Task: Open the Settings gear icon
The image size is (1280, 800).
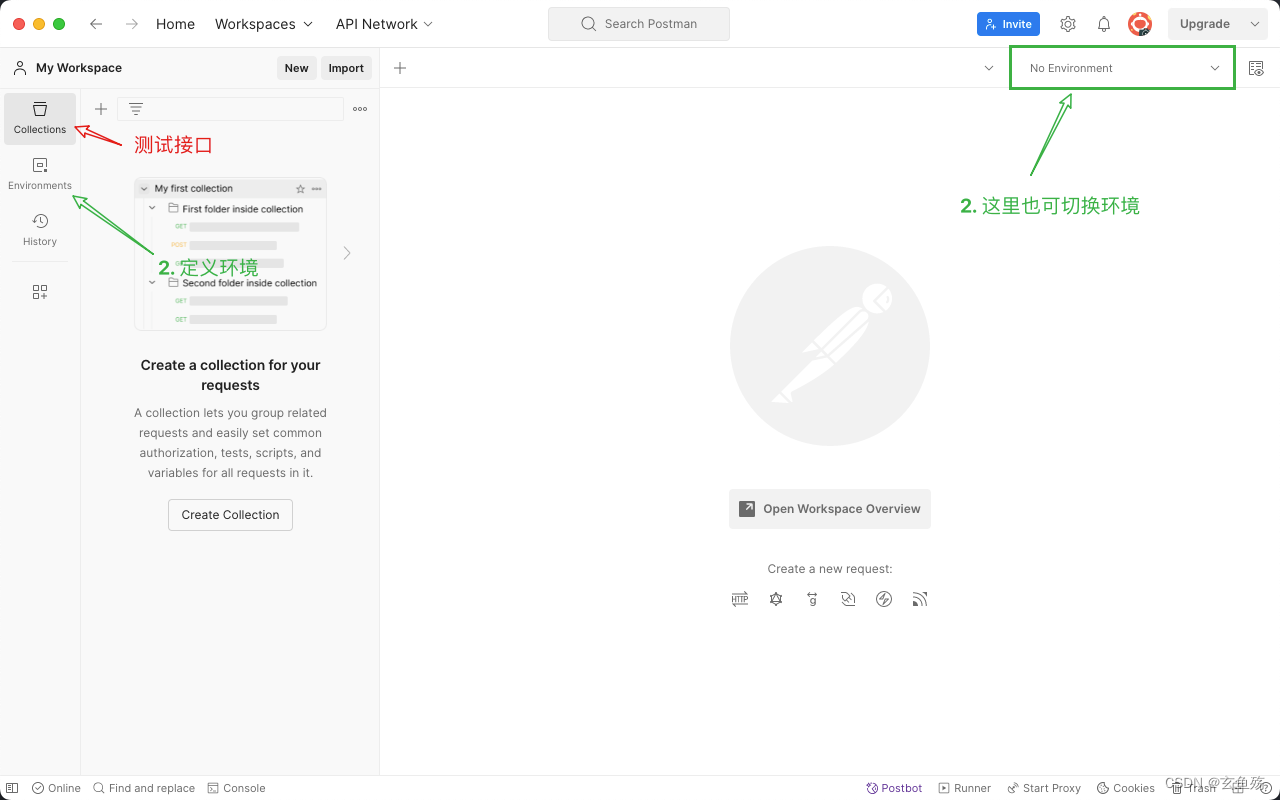Action: 1068,24
